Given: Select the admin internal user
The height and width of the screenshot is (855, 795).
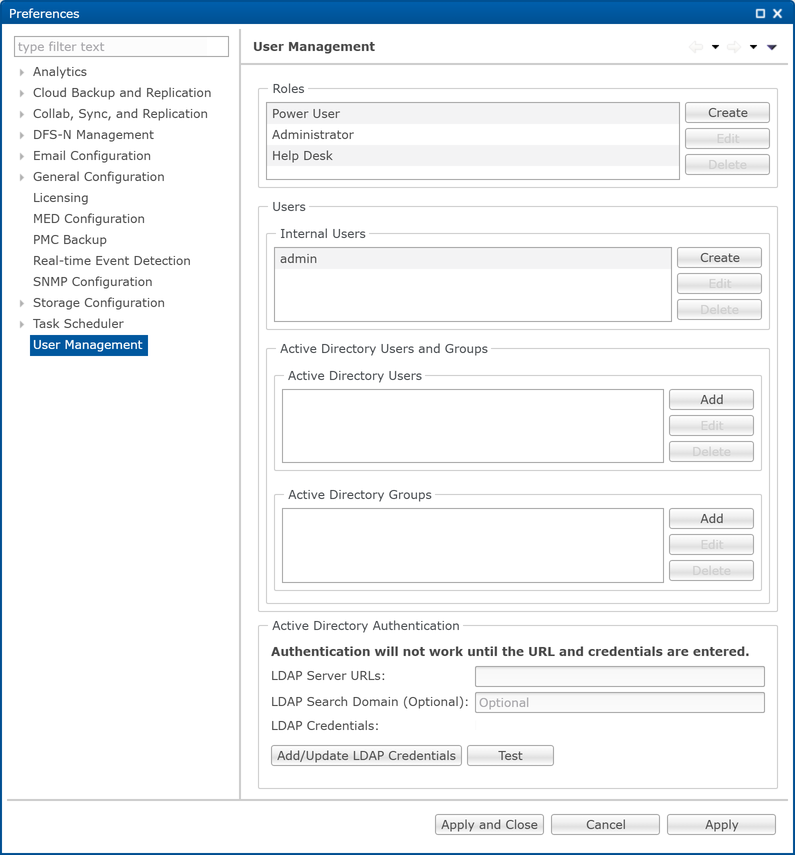Looking at the screenshot, I should [x=472, y=258].
